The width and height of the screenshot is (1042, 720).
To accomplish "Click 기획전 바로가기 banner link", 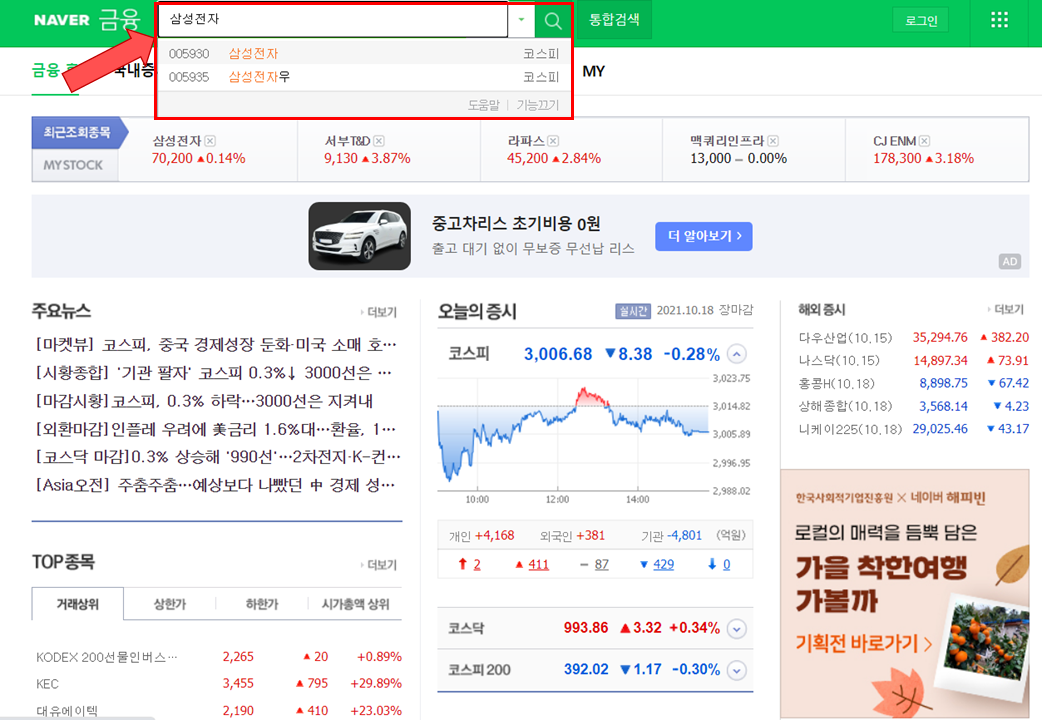I will coord(863,643).
